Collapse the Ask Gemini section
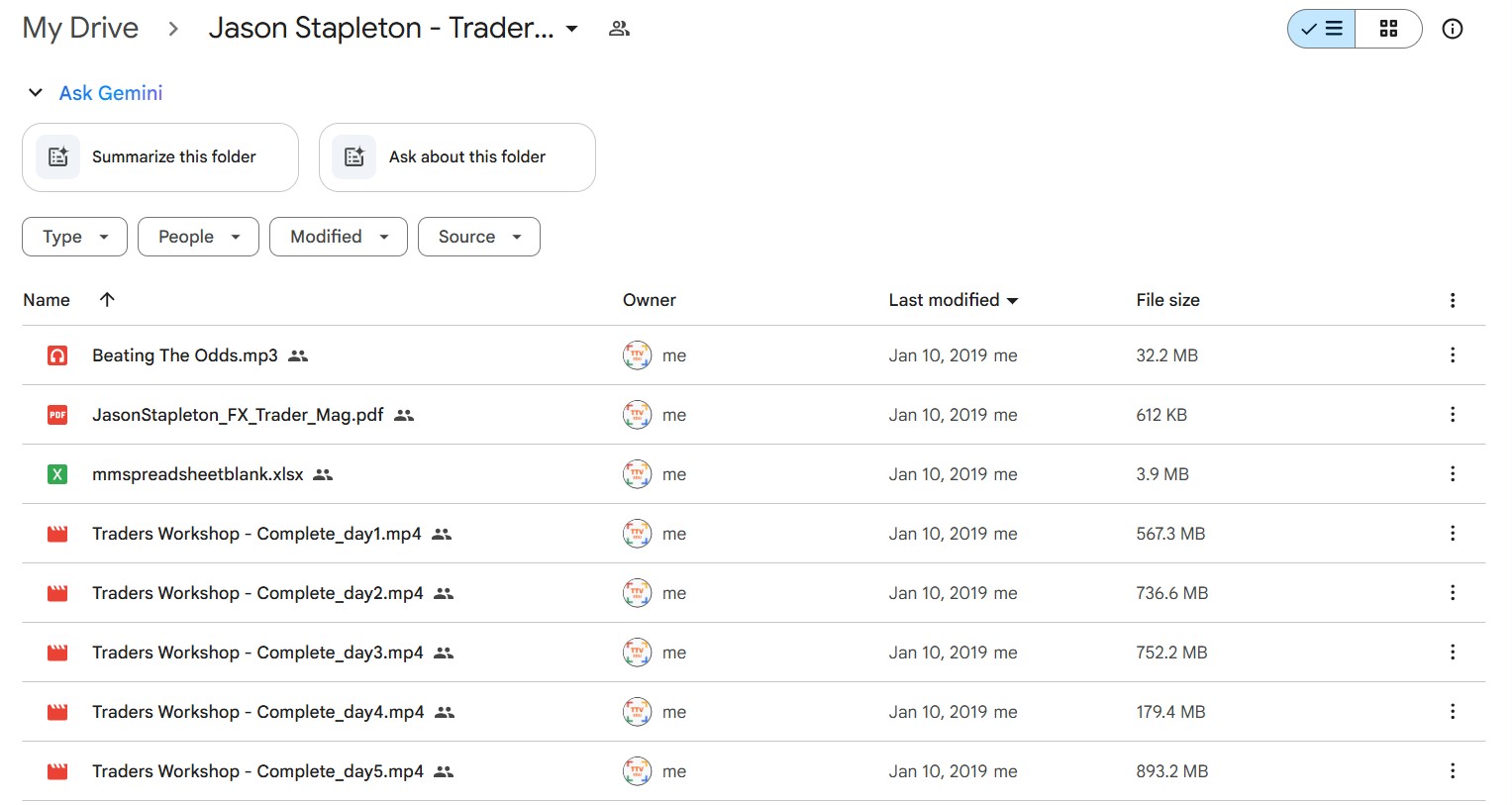The width and height of the screenshot is (1512, 805). [x=36, y=93]
